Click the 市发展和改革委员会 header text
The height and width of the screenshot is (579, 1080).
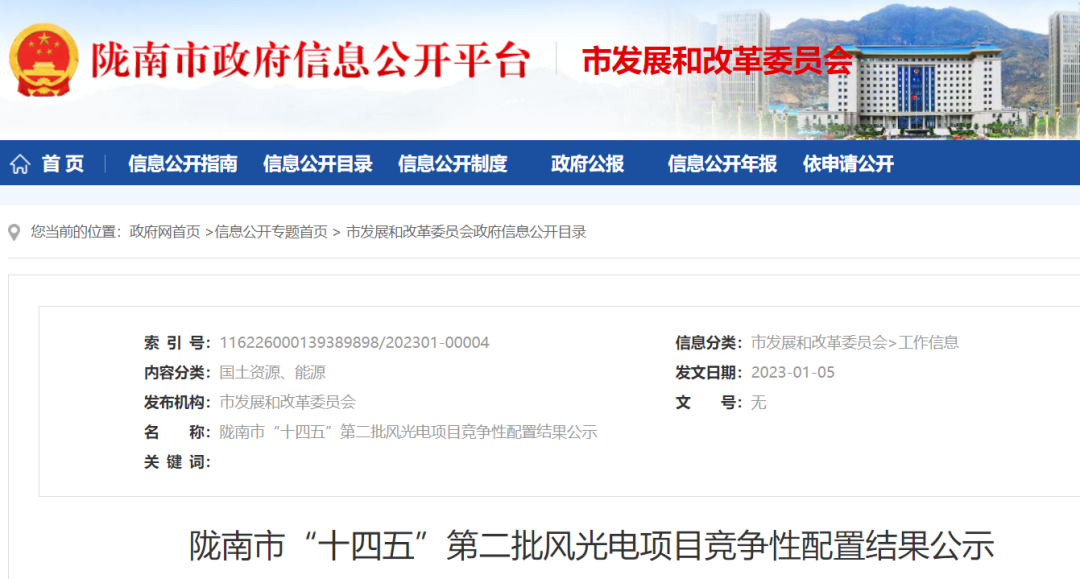pos(718,60)
